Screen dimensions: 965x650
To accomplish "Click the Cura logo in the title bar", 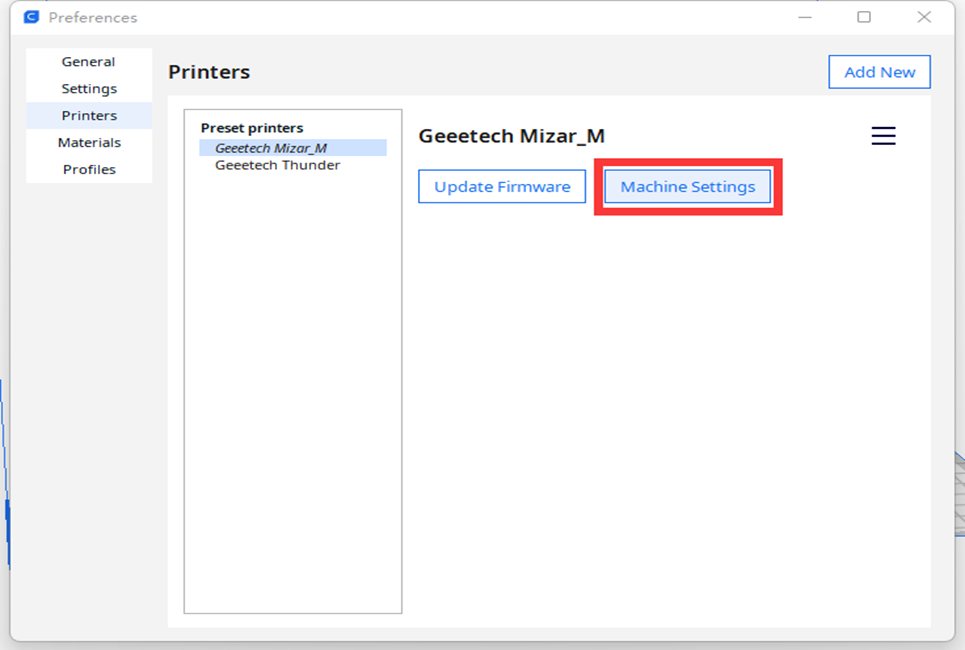I will coord(31,17).
